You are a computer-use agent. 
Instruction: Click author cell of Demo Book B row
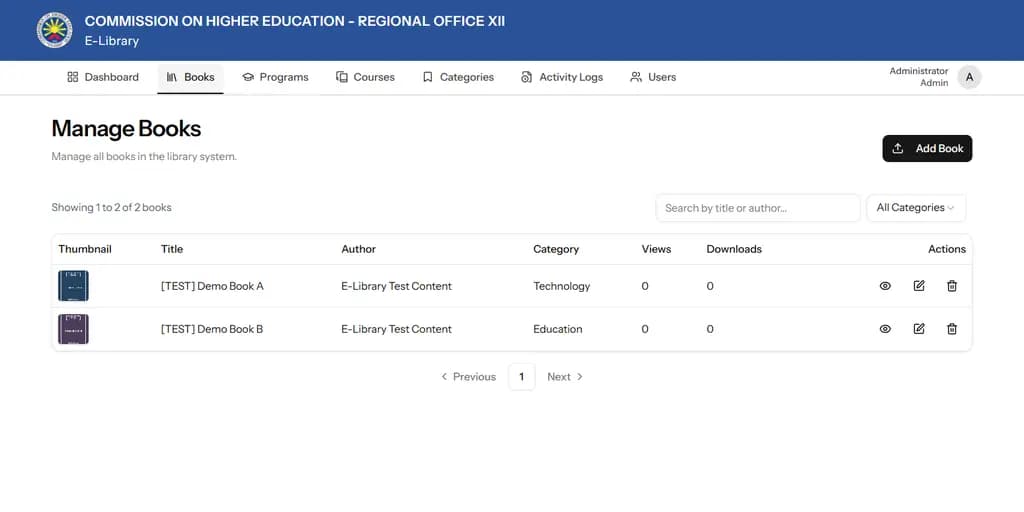point(396,329)
